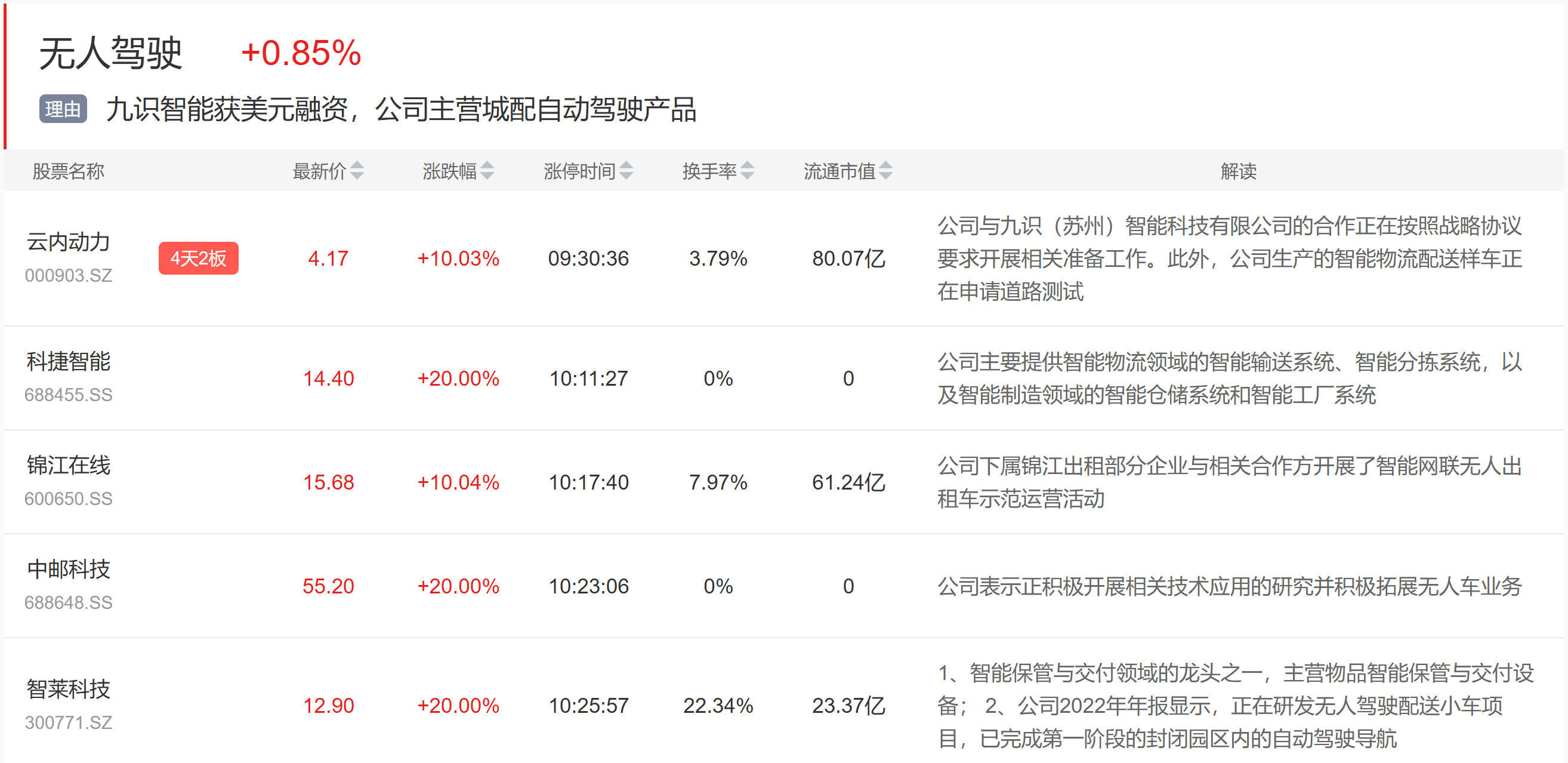1568x763 pixels.
Task: Click the 理由 tag badge
Action: pyautogui.click(x=63, y=109)
